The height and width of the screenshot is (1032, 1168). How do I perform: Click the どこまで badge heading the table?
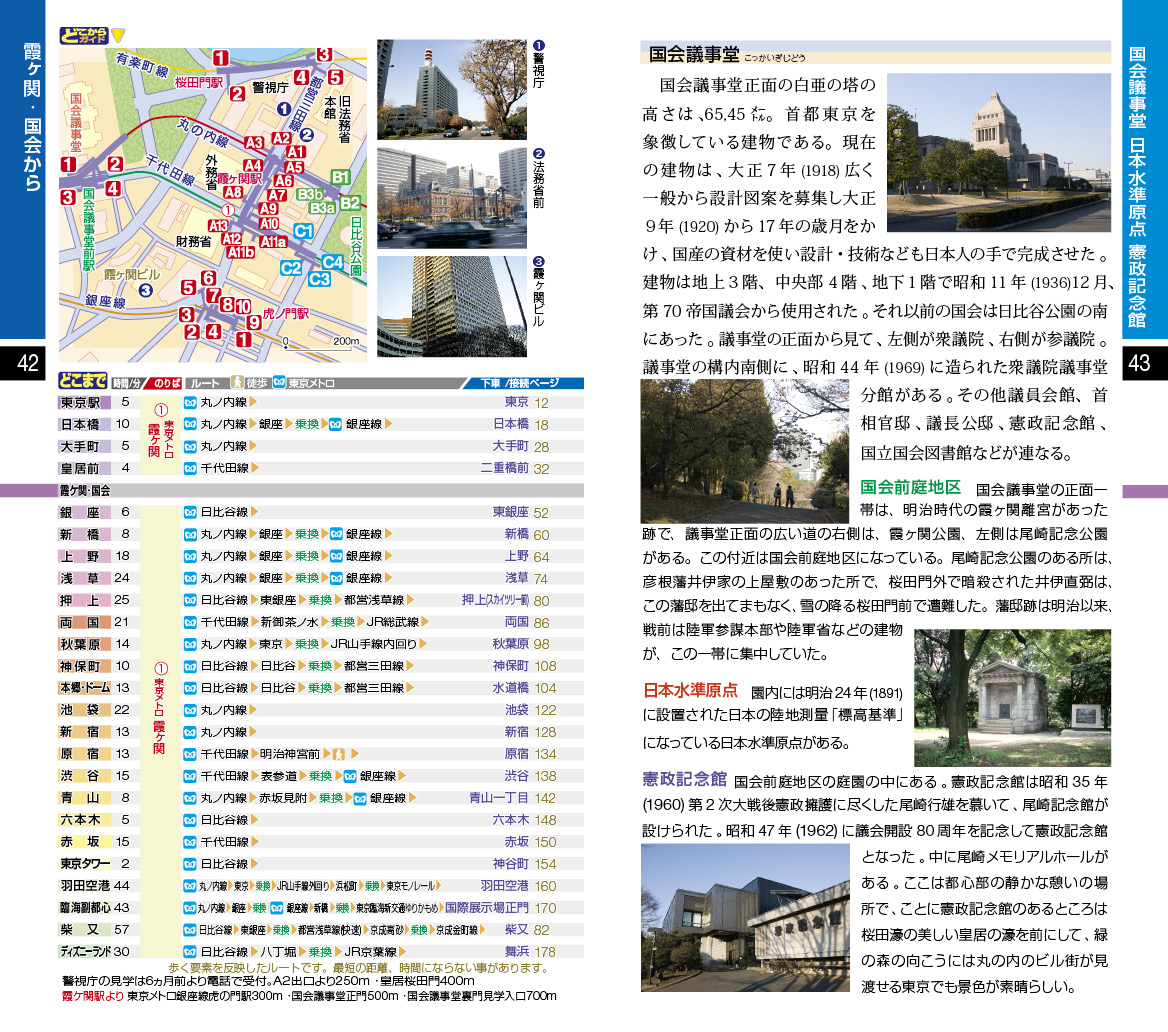click(83, 383)
